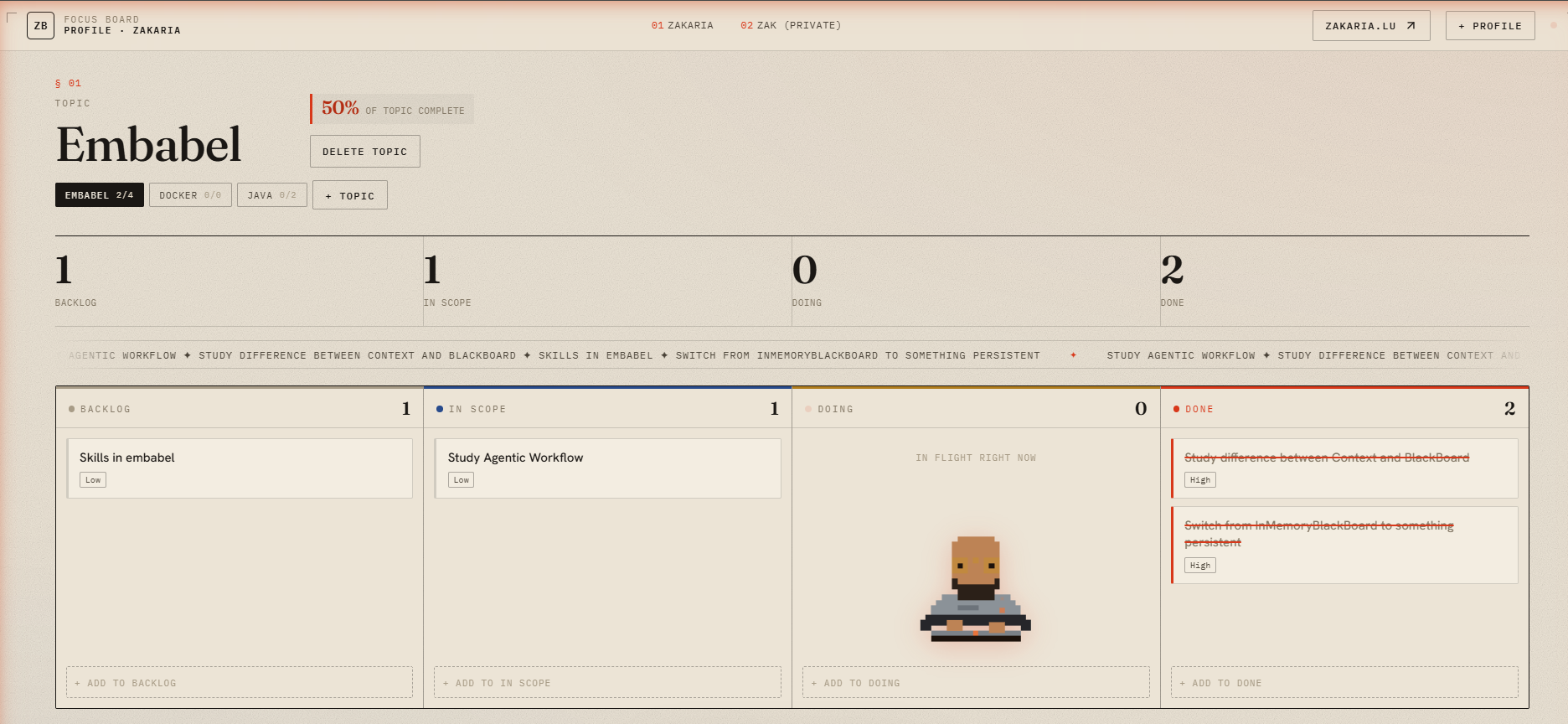Screen dimensions: 1568x724
Task: Open the Study difference between Context and BlackBoard card
Action: click(1344, 468)
